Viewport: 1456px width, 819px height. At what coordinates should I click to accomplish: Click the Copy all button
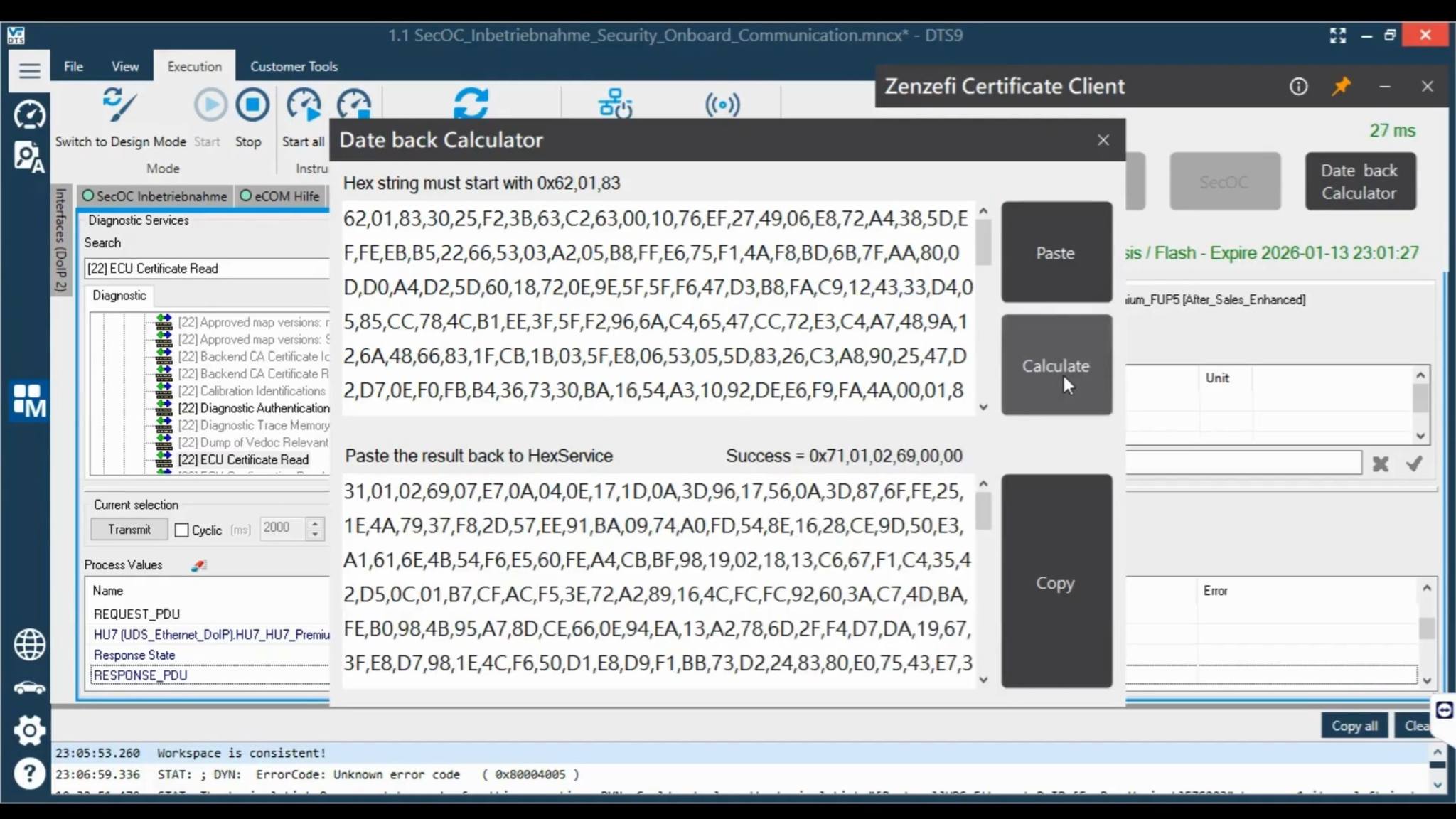(1354, 726)
